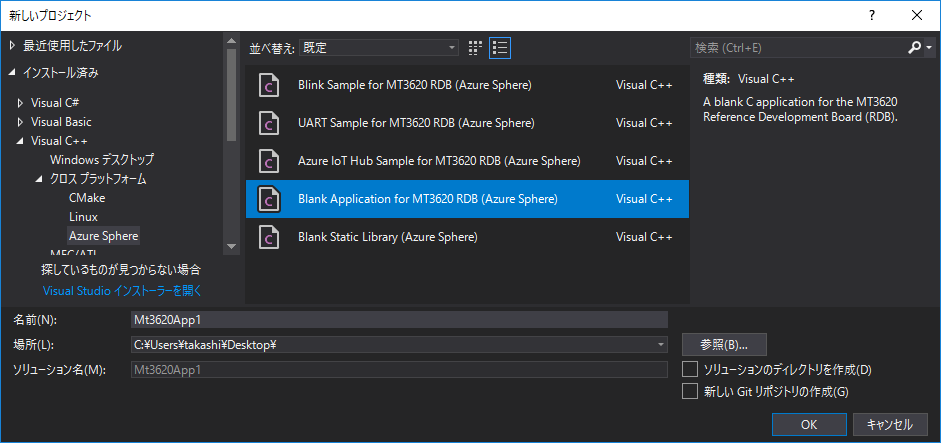Open the location path dropdown
This screenshot has width=941, height=443.
[661, 345]
